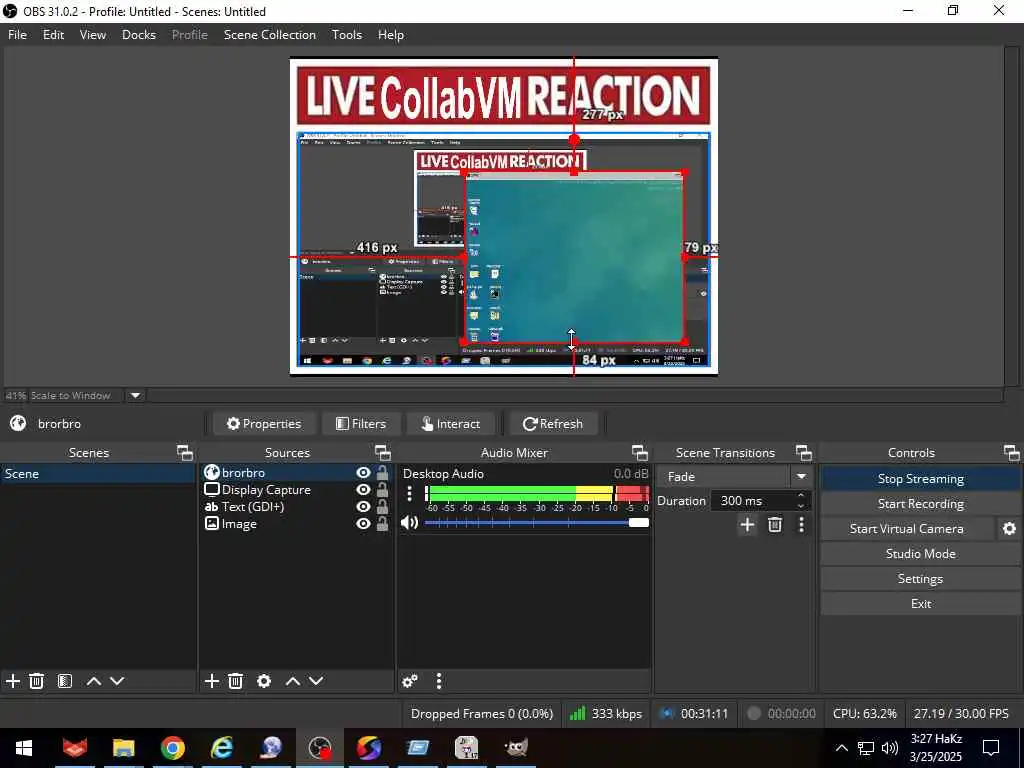The height and width of the screenshot is (768, 1024).
Task: Open Filters for selected source
Action: coord(360,424)
